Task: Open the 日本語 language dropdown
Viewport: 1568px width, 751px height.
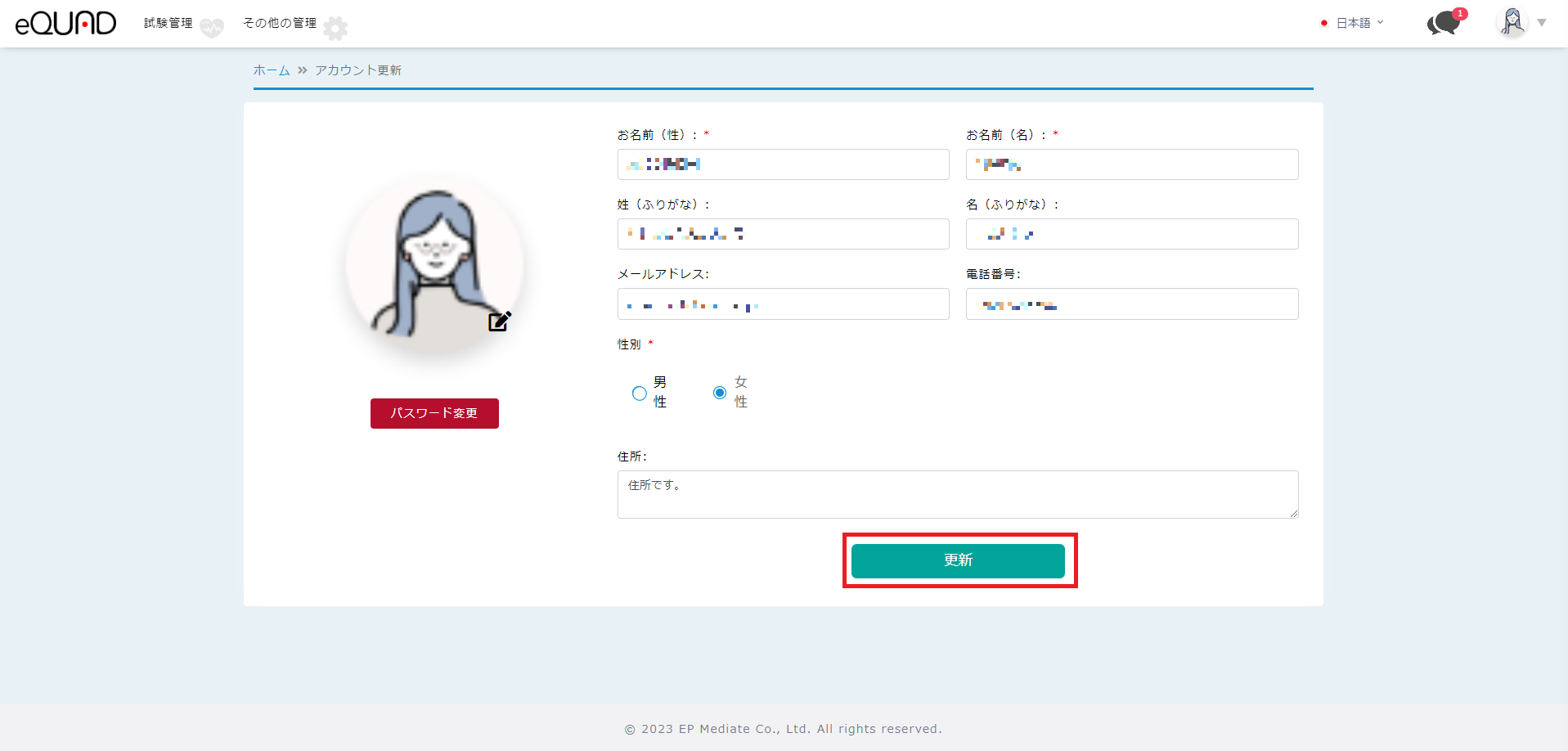Action: pos(1359,23)
